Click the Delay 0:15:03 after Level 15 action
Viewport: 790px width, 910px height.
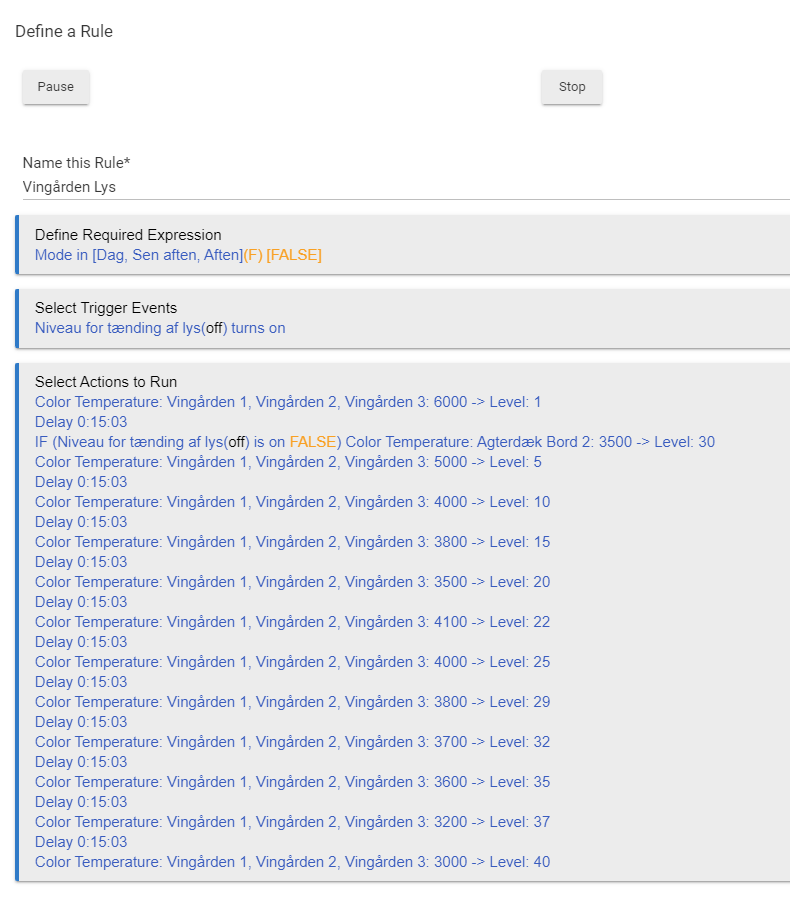(81, 562)
